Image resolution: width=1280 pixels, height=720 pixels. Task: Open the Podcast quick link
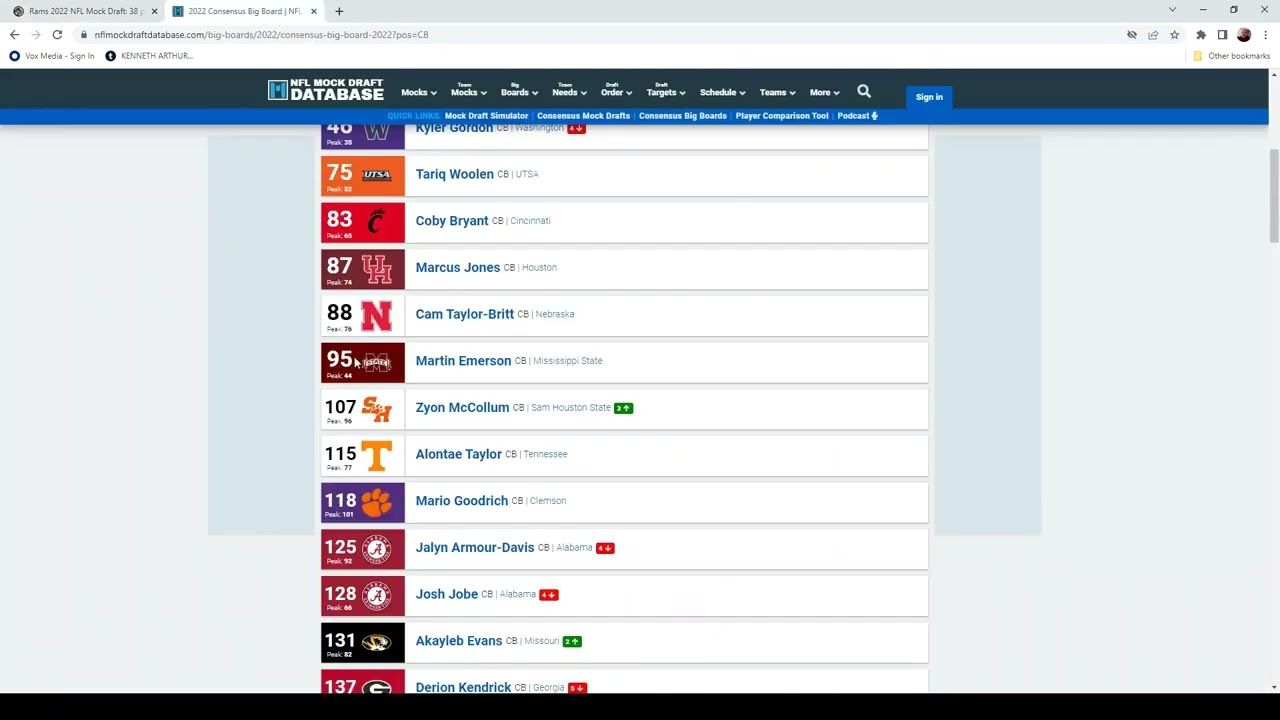(x=857, y=116)
